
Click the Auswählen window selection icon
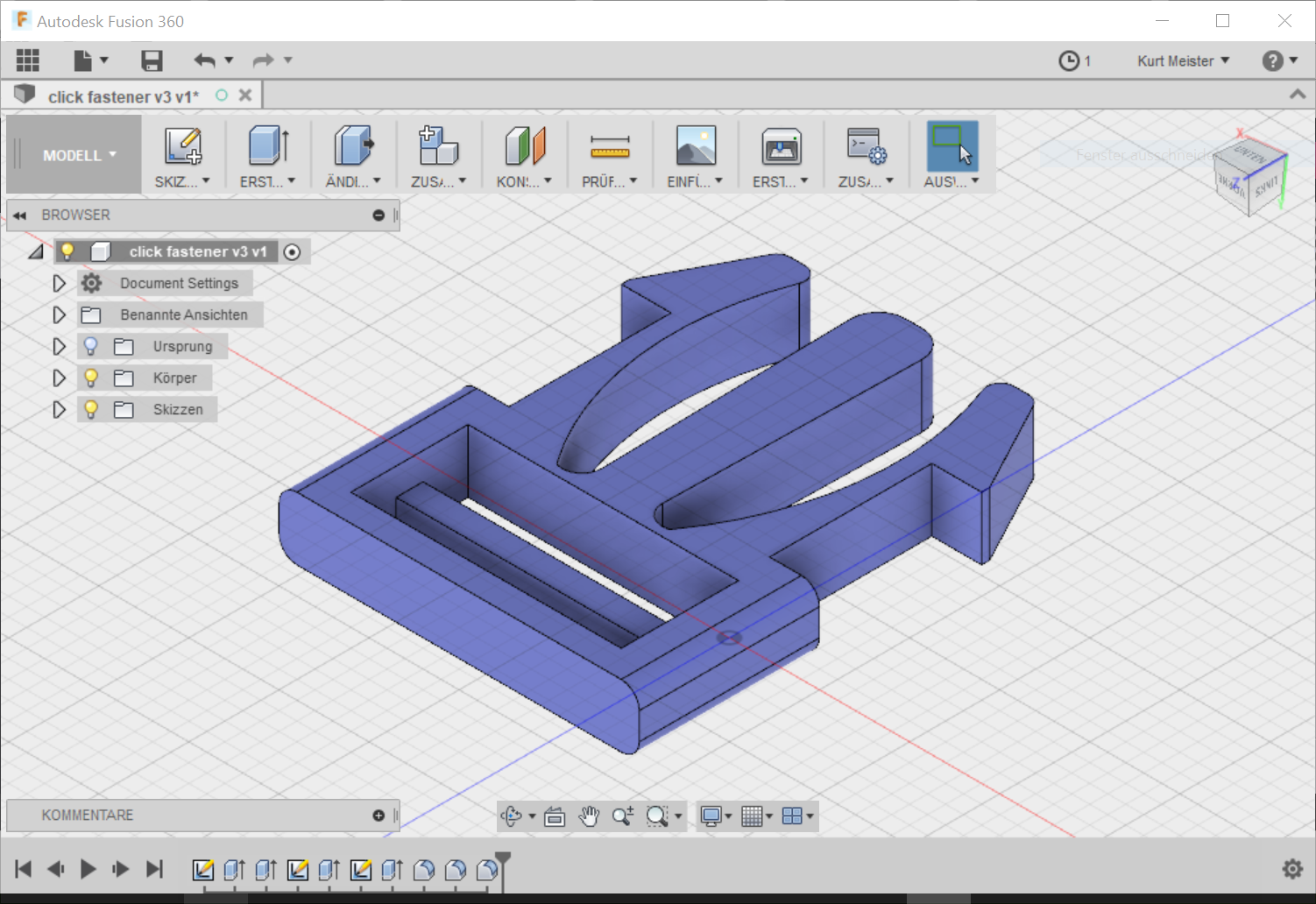(x=952, y=145)
